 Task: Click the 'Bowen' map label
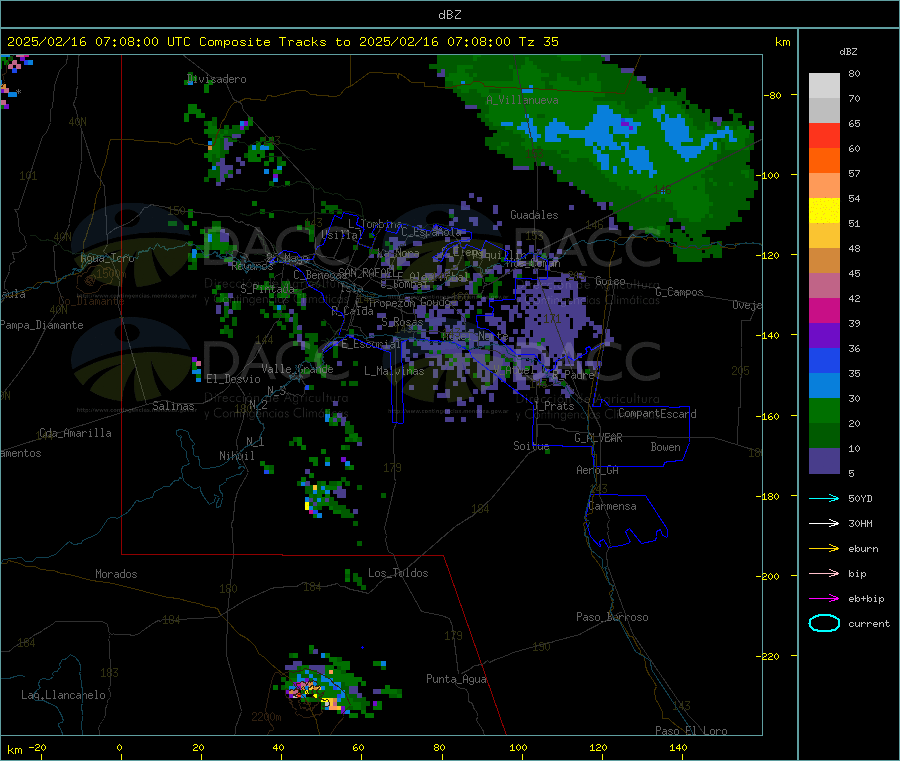pyautogui.click(x=665, y=447)
